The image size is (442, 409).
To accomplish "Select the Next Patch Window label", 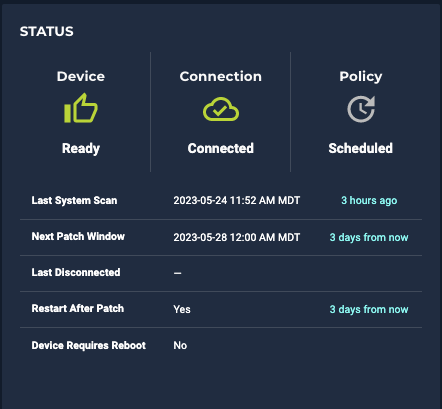I will (x=78, y=236).
